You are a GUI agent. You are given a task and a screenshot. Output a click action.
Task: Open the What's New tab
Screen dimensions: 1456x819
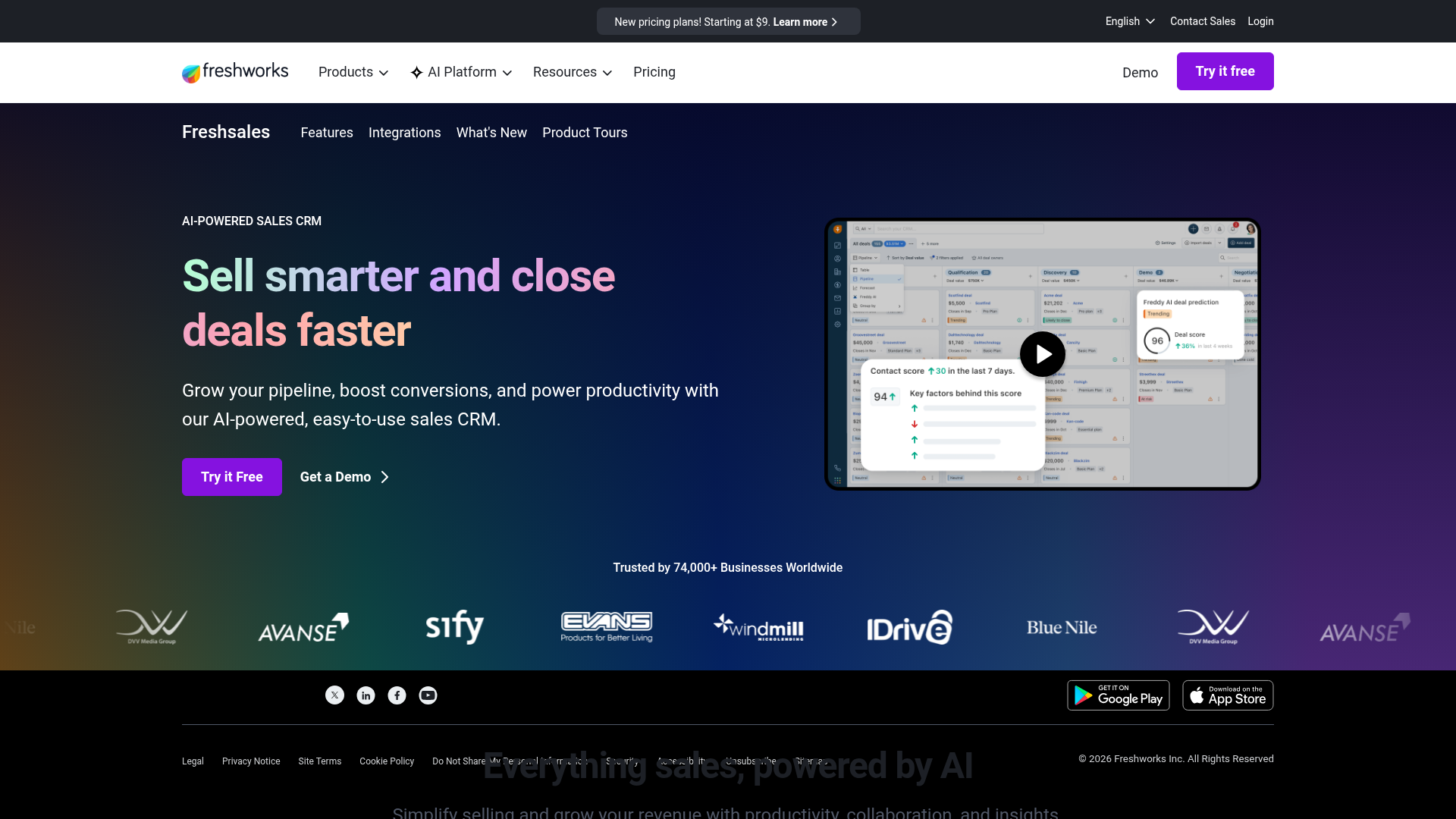pos(491,133)
